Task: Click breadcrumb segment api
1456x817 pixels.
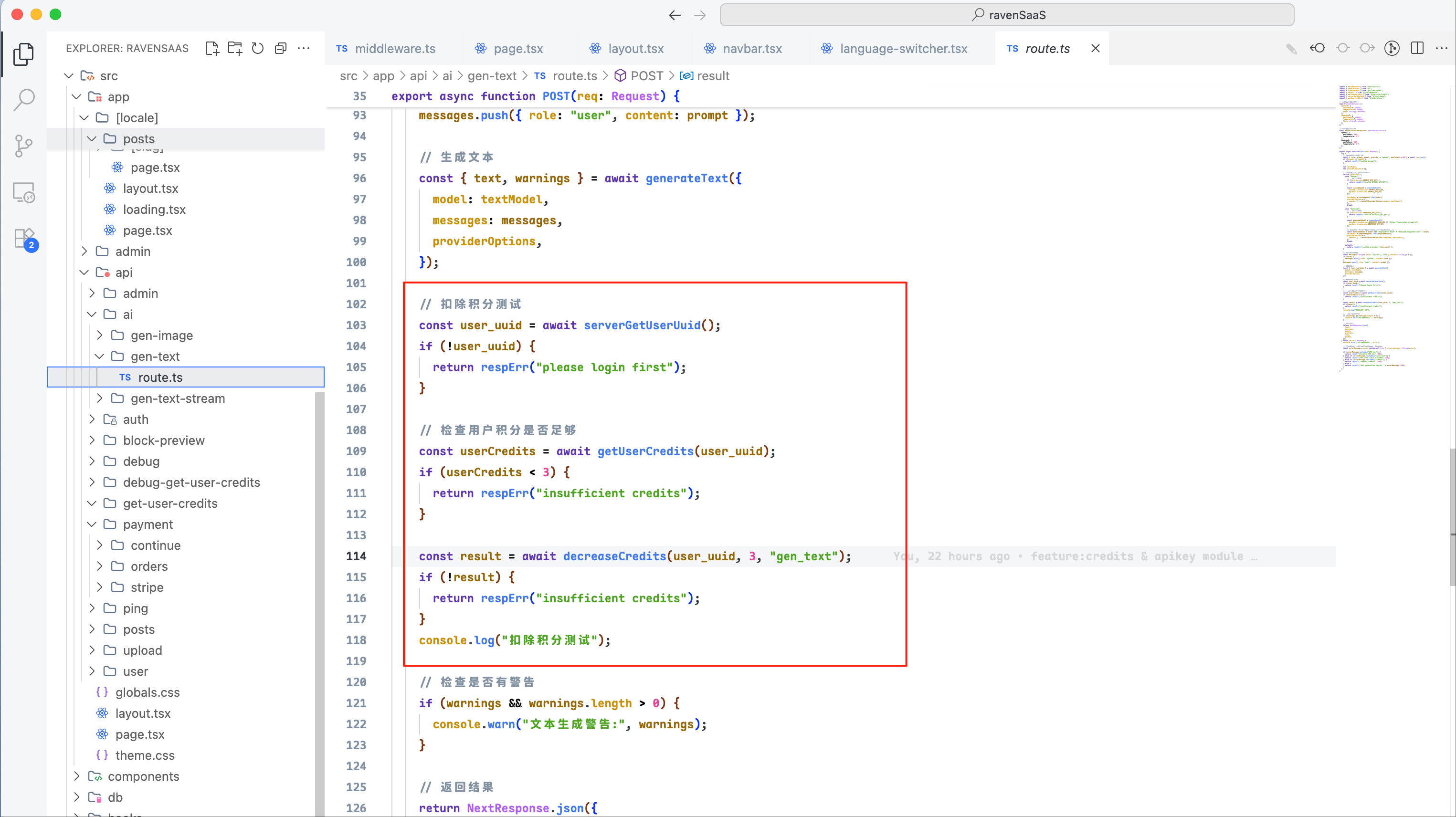Action: (x=418, y=76)
